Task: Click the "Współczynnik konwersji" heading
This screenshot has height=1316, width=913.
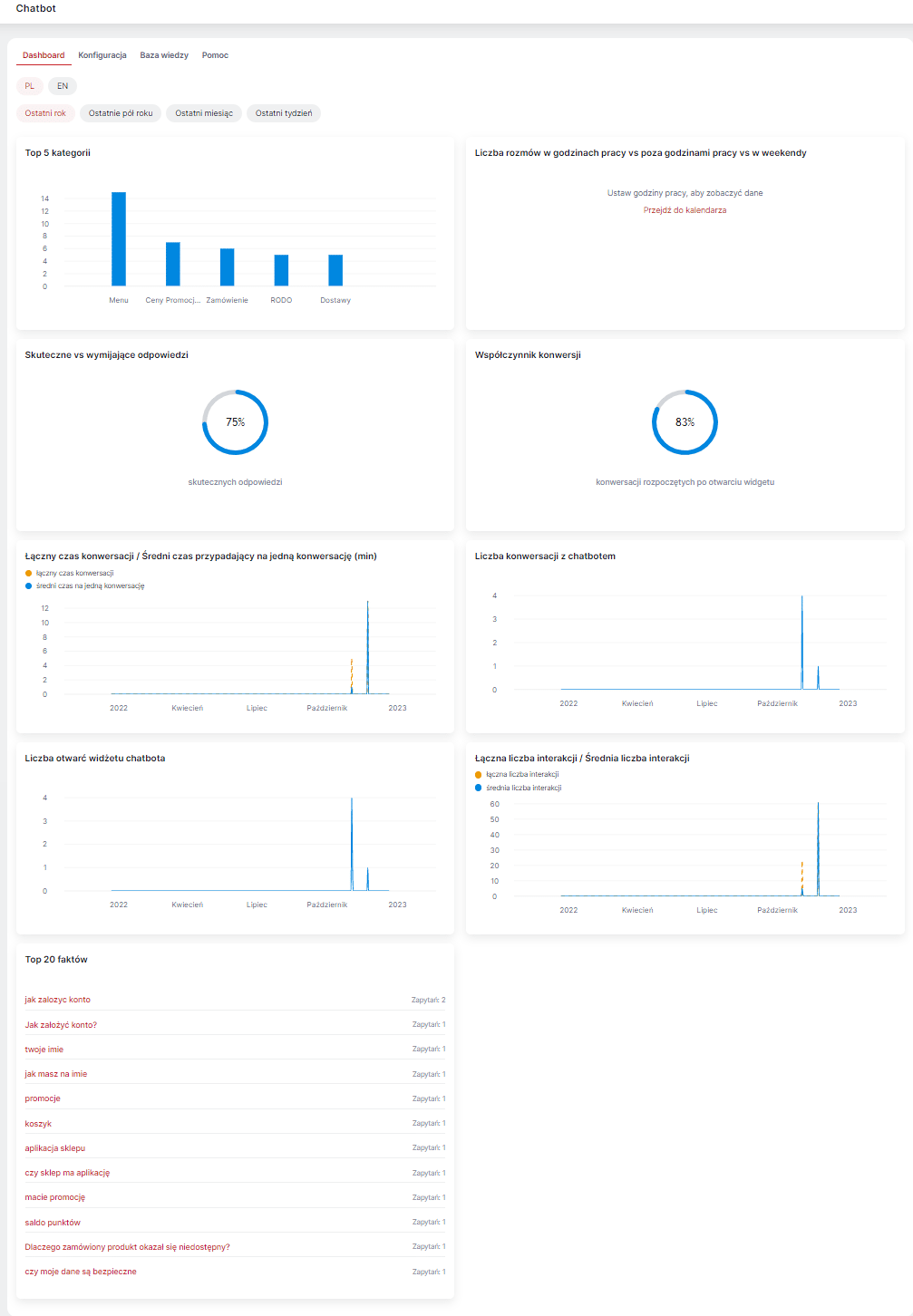Action: click(x=528, y=355)
